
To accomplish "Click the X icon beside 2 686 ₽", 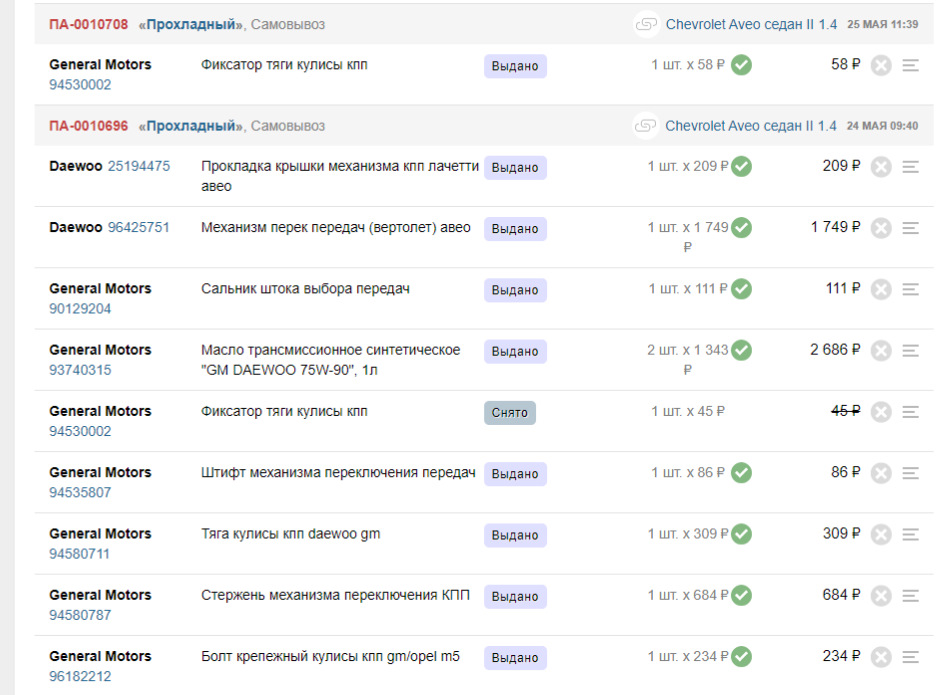I will point(881,351).
